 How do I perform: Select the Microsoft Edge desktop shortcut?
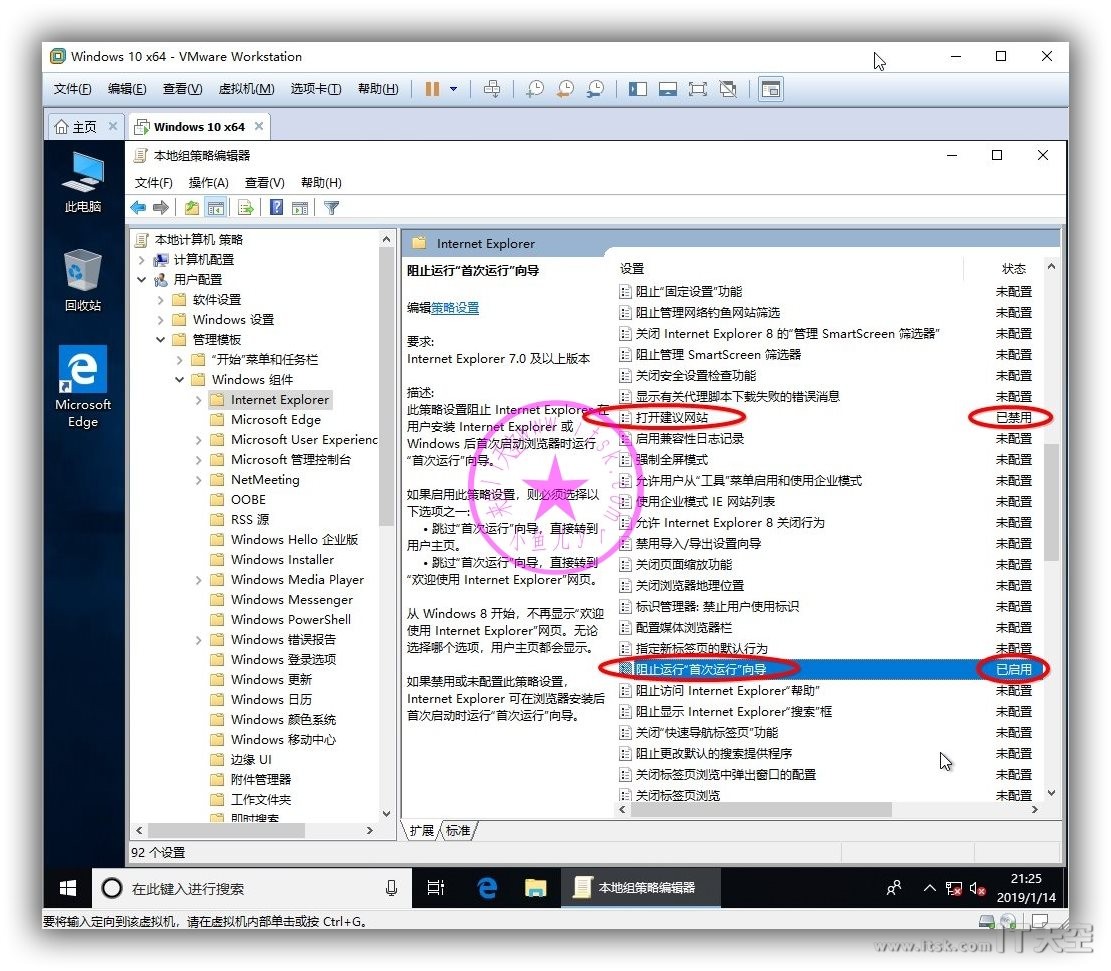point(83,387)
